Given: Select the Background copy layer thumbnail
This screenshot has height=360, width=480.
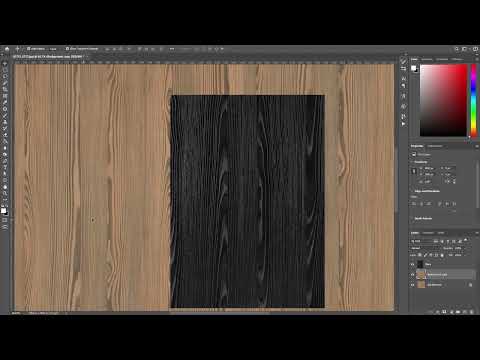Looking at the screenshot, I should (421, 275).
